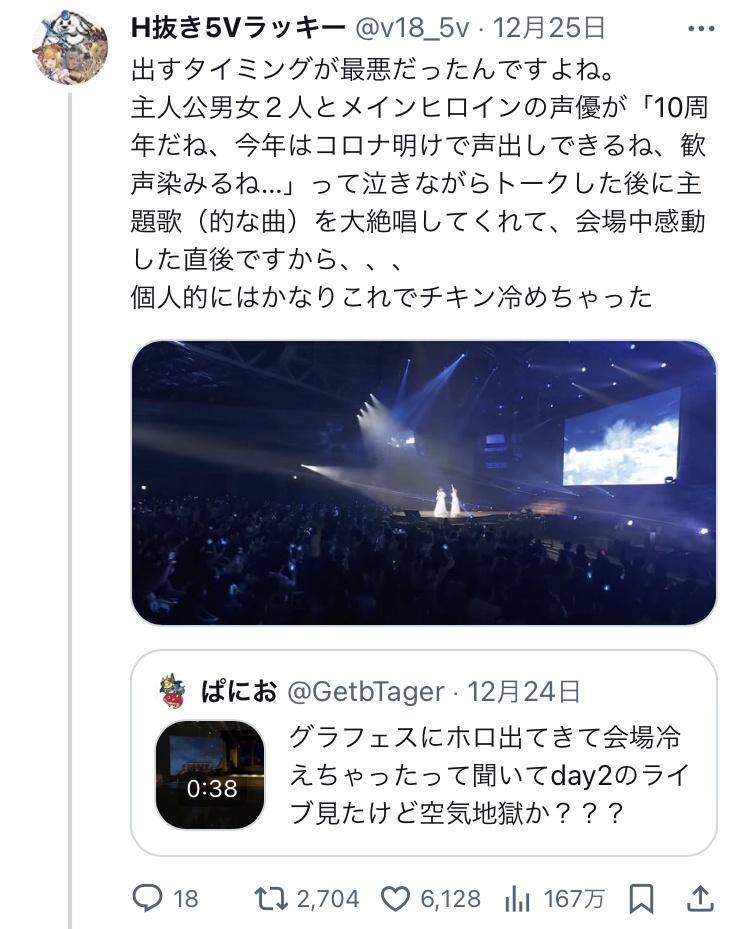Open the three-dot more options menu

(701, 28)
